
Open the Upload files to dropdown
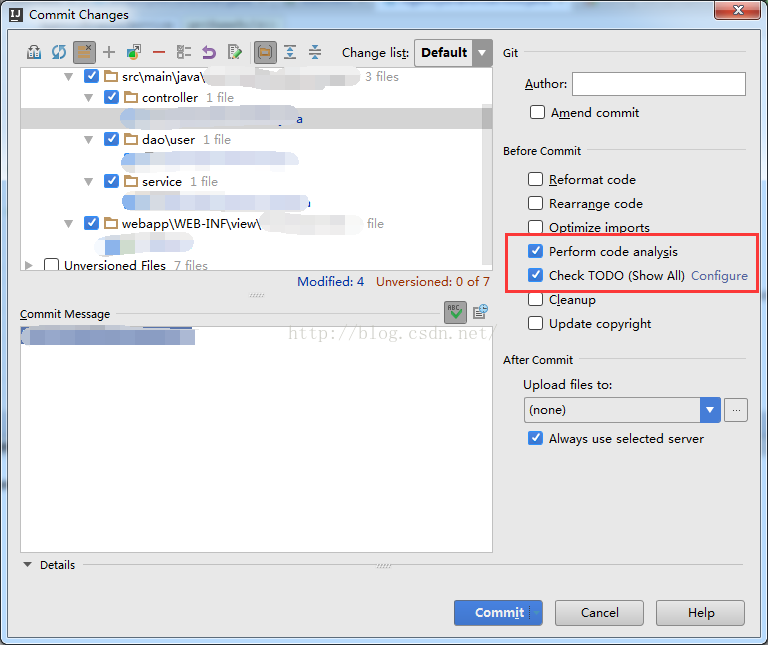(x=710, y=410)
